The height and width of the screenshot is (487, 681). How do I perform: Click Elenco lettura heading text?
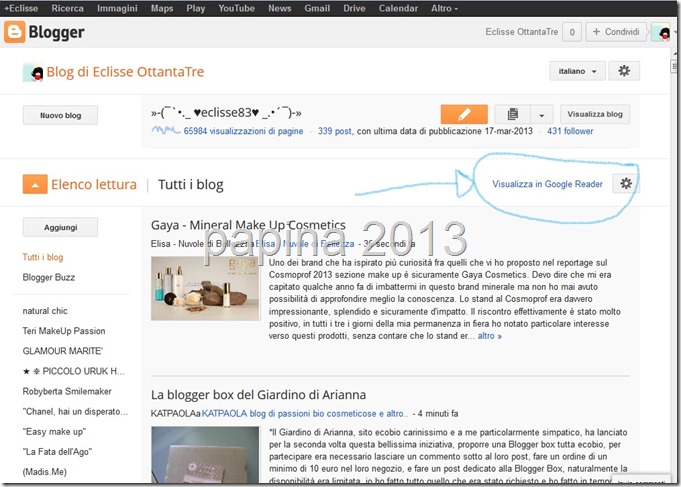click(x=94, y=184)
